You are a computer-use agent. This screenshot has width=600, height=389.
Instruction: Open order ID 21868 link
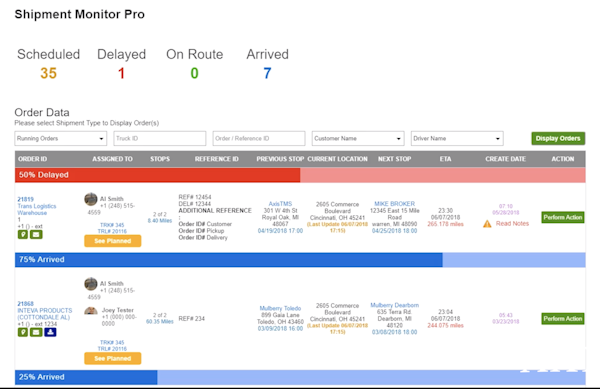pos(26,304)
